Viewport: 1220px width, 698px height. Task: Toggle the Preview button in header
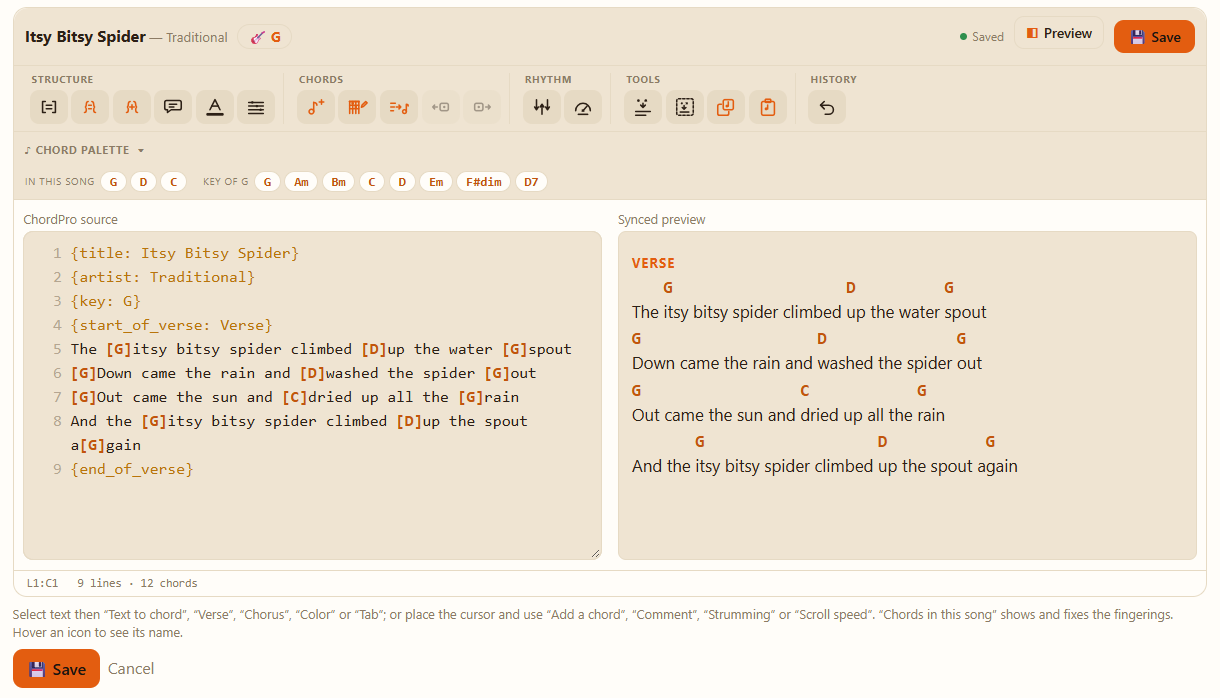coord(1059,33)
